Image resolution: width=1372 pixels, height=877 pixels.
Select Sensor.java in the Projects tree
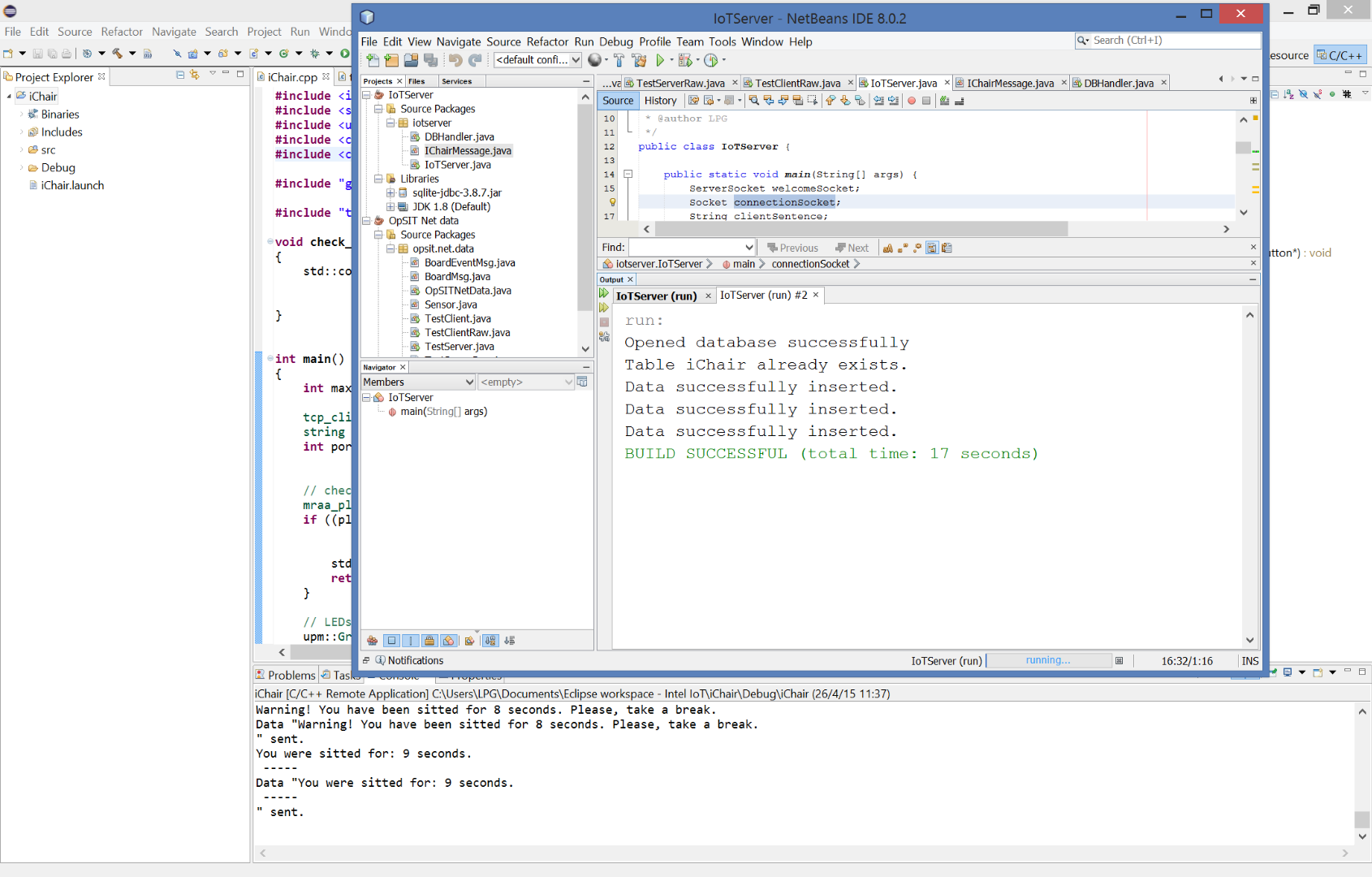pyautogui.click(x=451, y=305)
